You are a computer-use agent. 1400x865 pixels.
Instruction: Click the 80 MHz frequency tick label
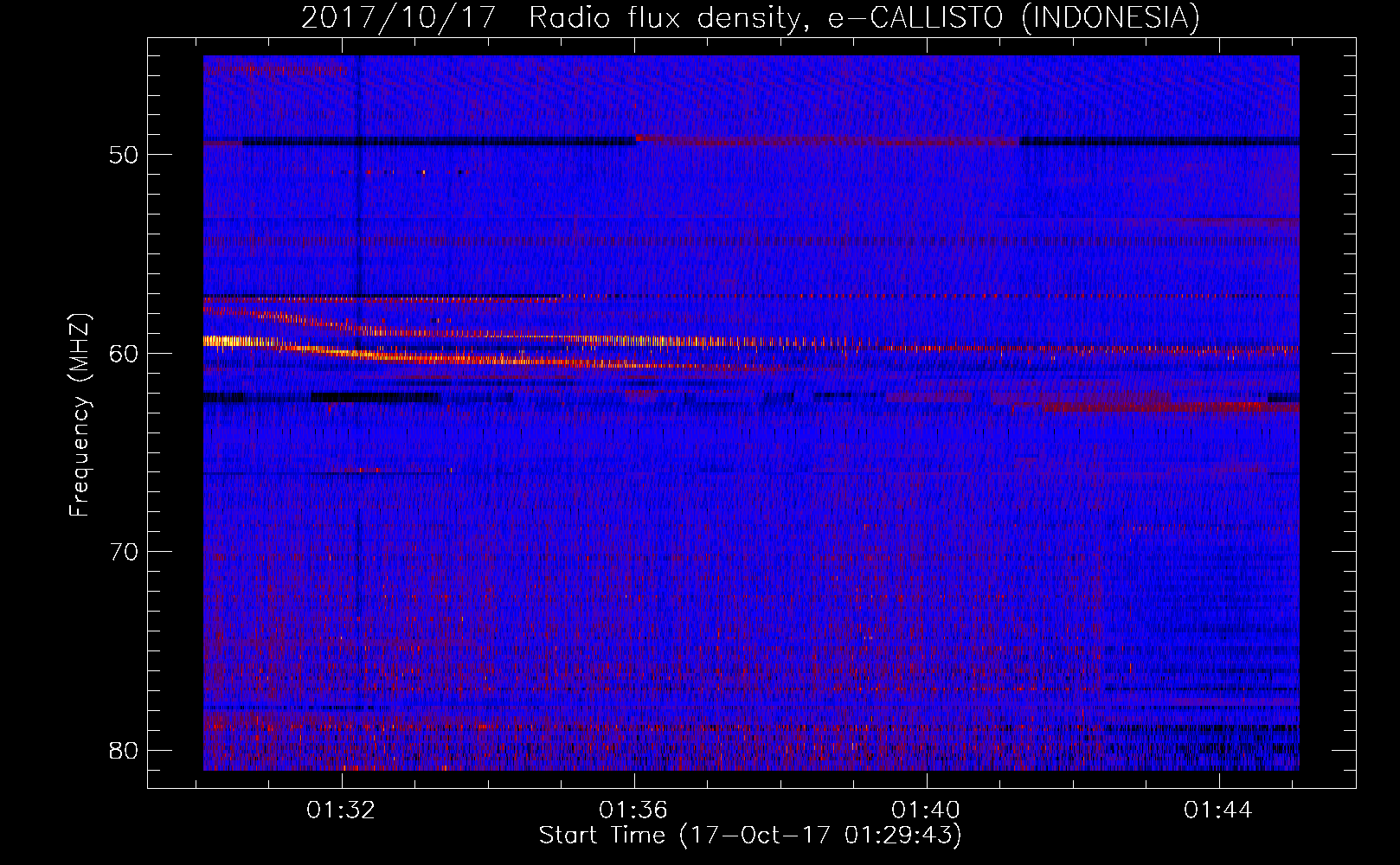(124, 750)
